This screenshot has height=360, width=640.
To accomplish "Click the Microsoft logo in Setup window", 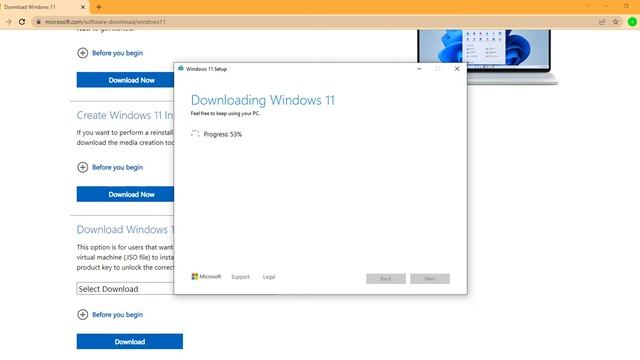I will pyautogui.click(x=206, y=276).
